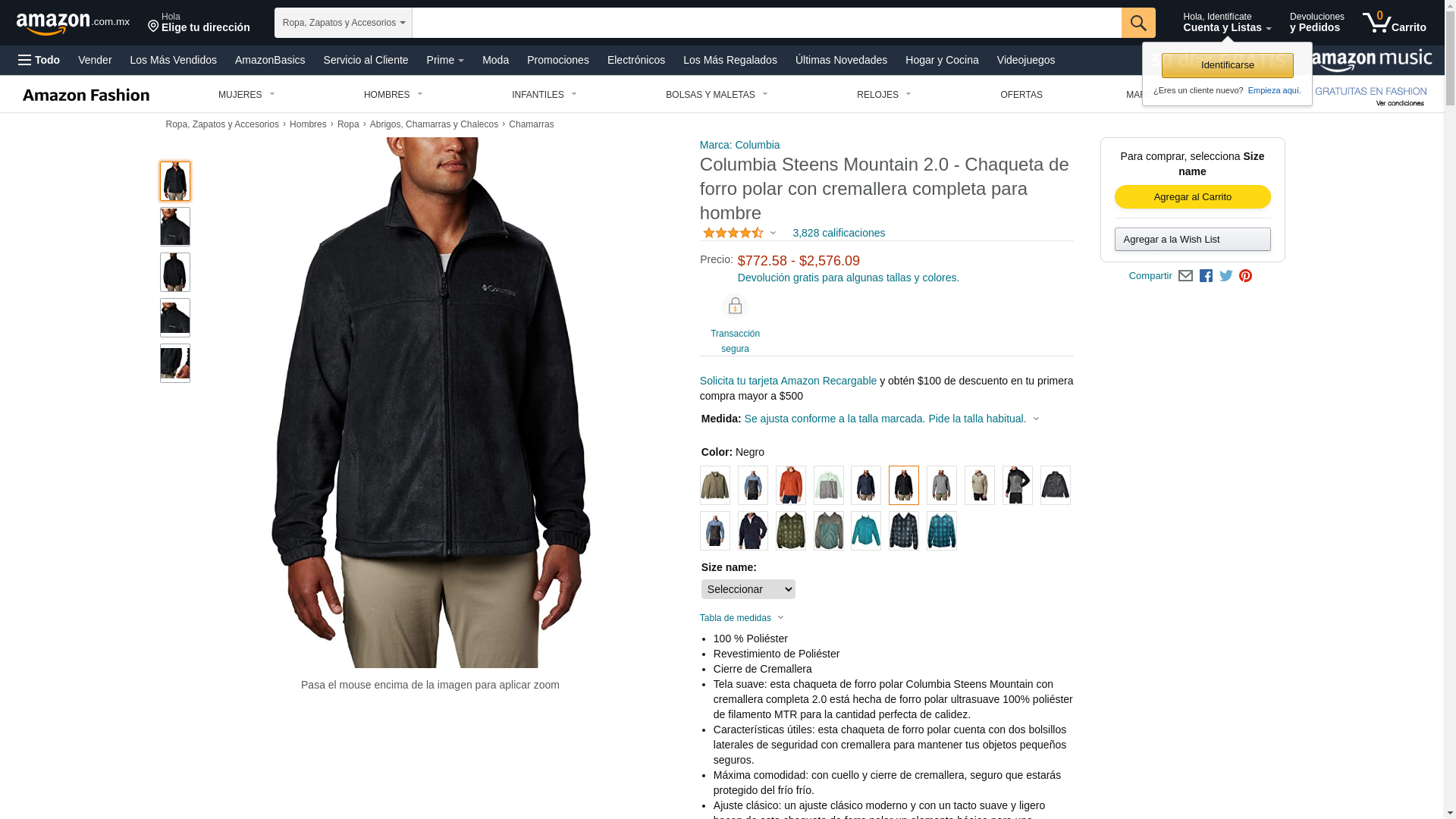1456x819 pixels.
Task: Open the RELOJES fashion menu
Action: [884, 95]
